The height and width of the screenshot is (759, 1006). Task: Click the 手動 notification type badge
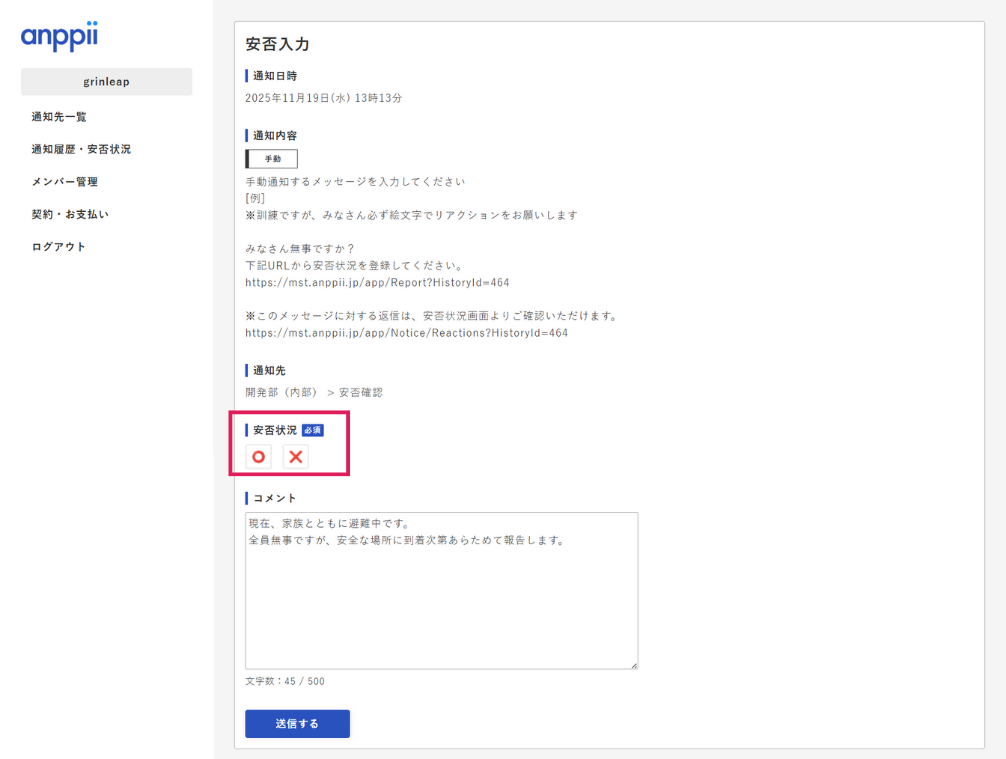pyautogui.click(x=272, y=159)
